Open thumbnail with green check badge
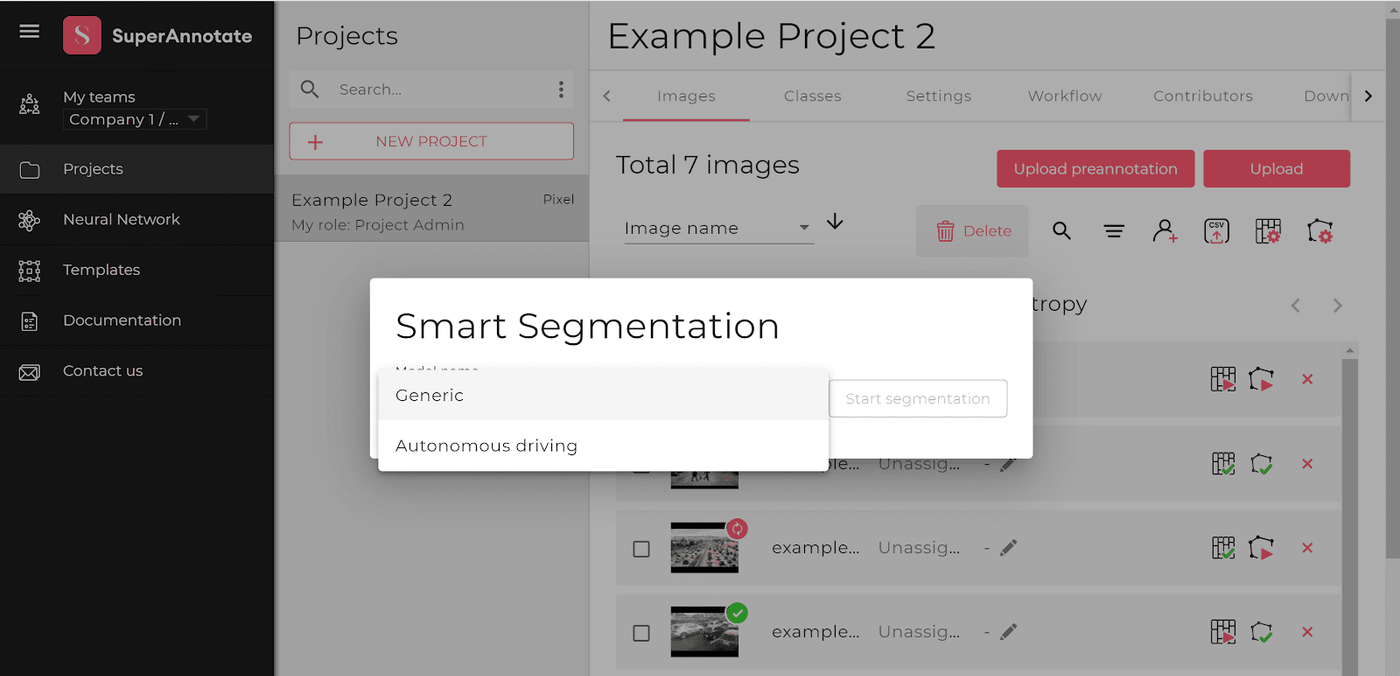The height and width of the screenshot is (676, 1400). point(704,633)
